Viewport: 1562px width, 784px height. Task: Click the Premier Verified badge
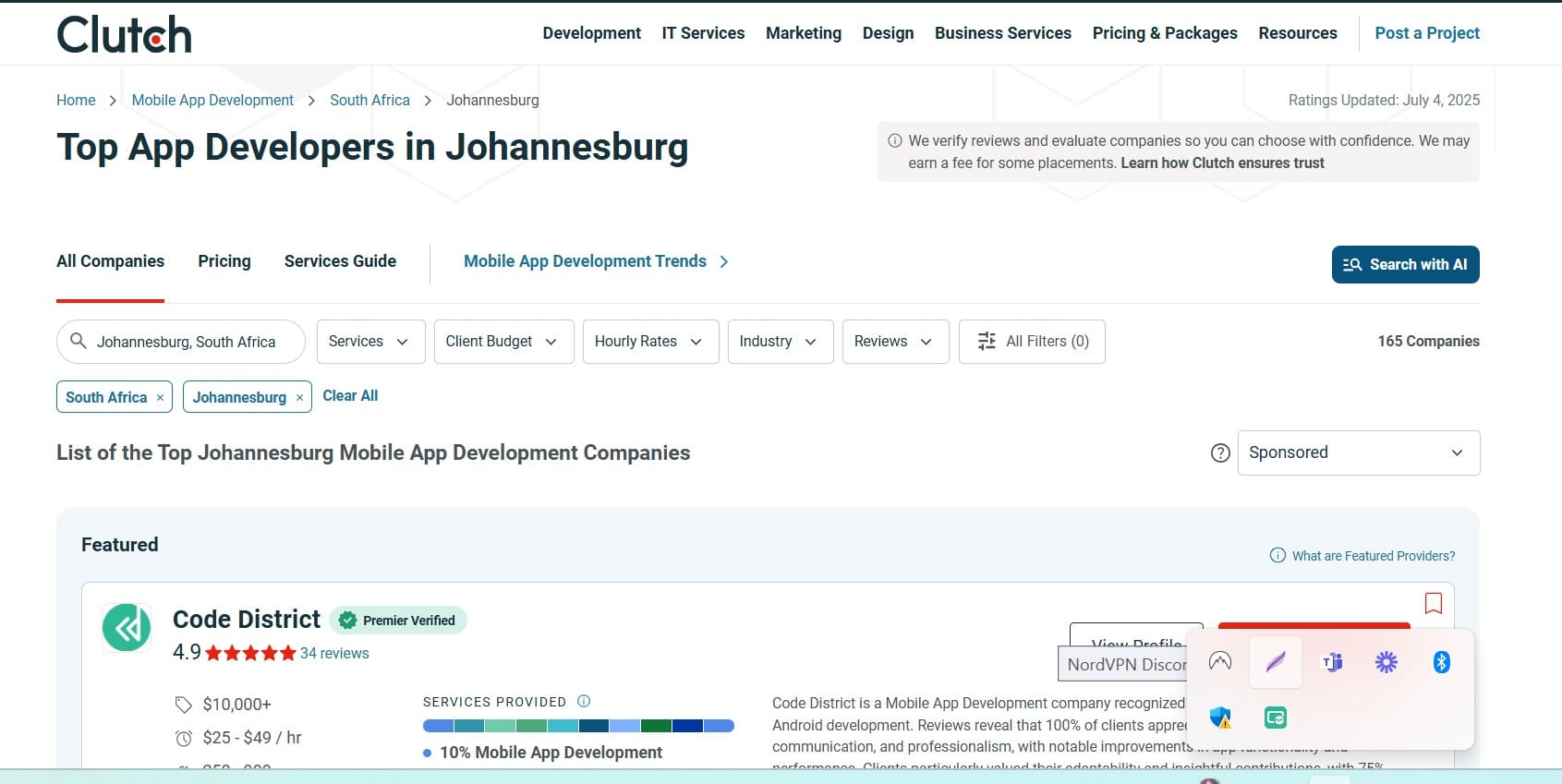[x=398, y=621]
